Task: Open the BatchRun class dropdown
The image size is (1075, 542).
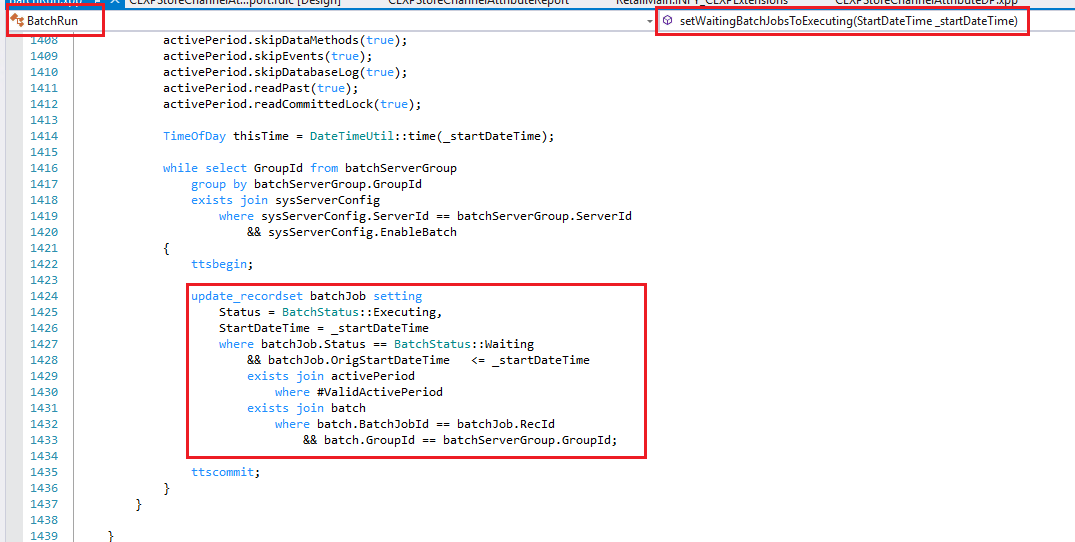Action: 55,21
